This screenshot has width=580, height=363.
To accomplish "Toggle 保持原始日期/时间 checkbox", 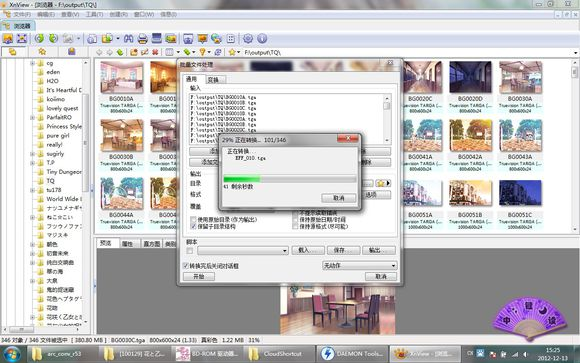I will 295,219.
